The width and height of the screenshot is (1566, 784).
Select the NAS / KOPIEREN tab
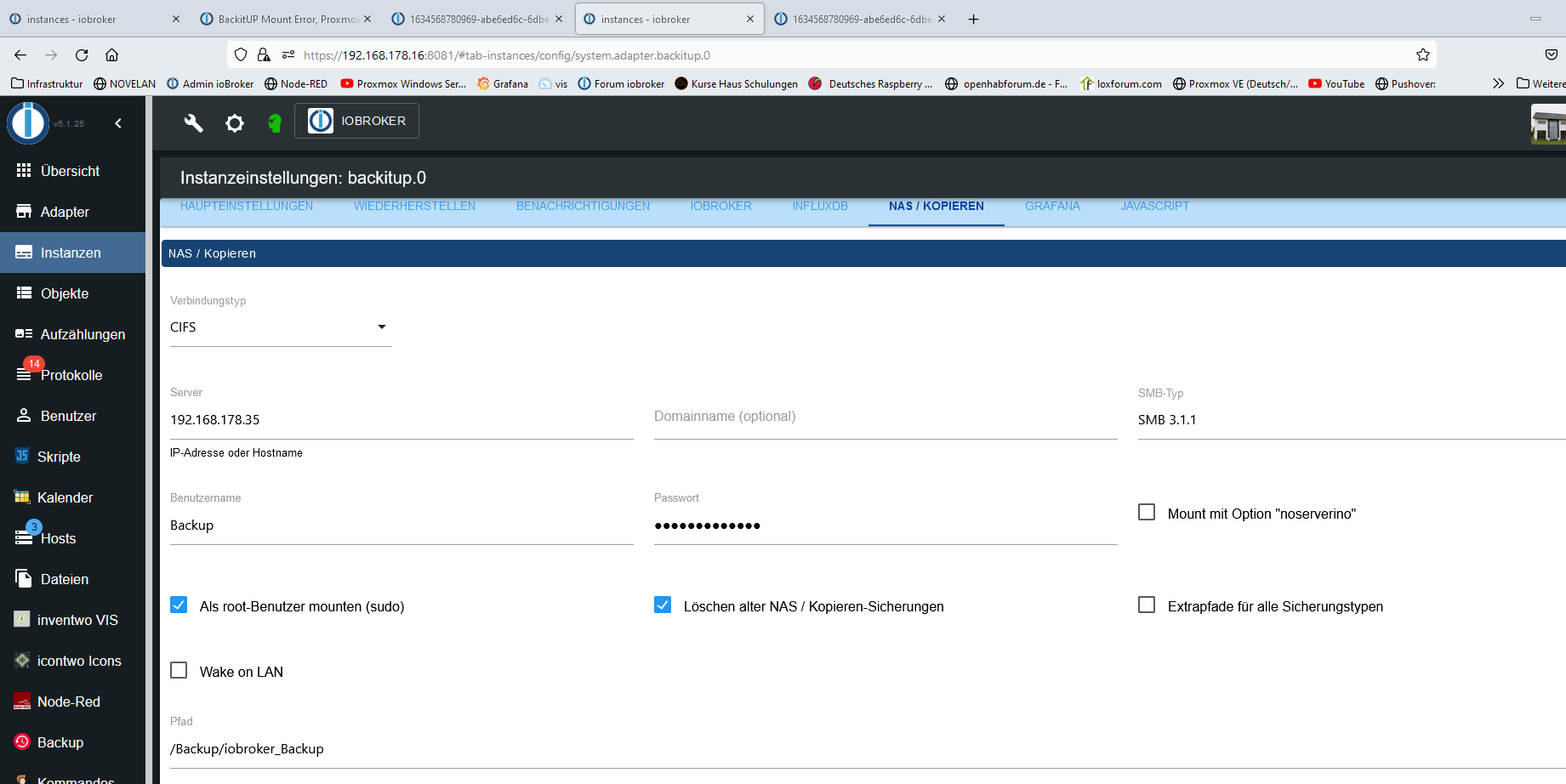coord(936,207)
